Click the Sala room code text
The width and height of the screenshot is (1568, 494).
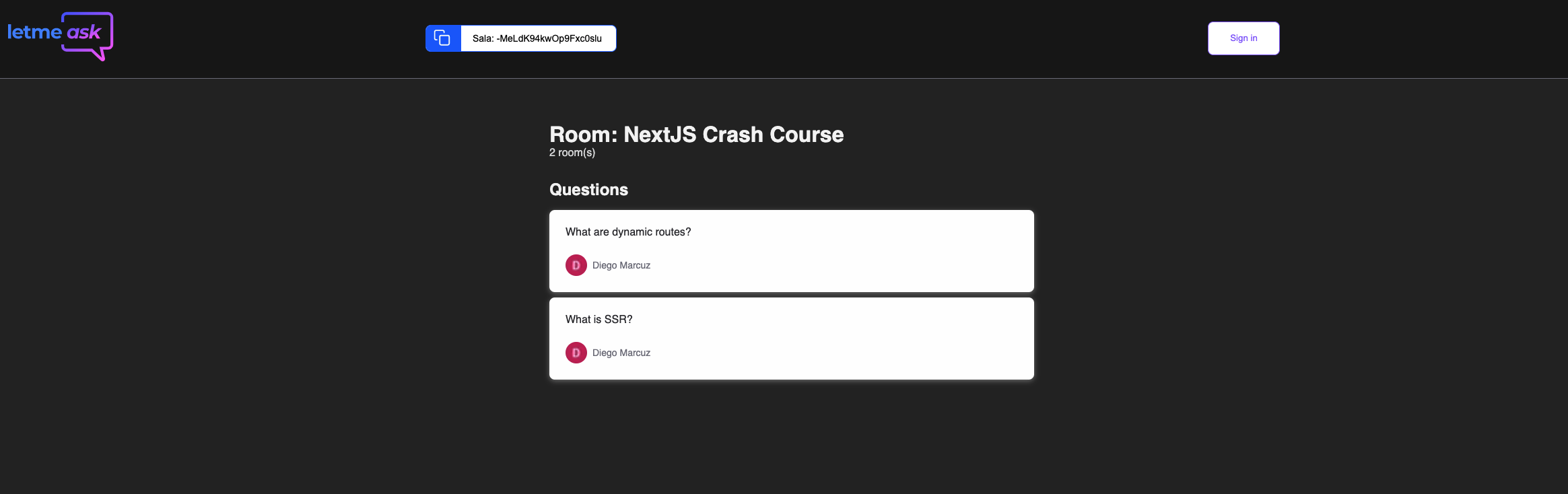coord(537,38)
